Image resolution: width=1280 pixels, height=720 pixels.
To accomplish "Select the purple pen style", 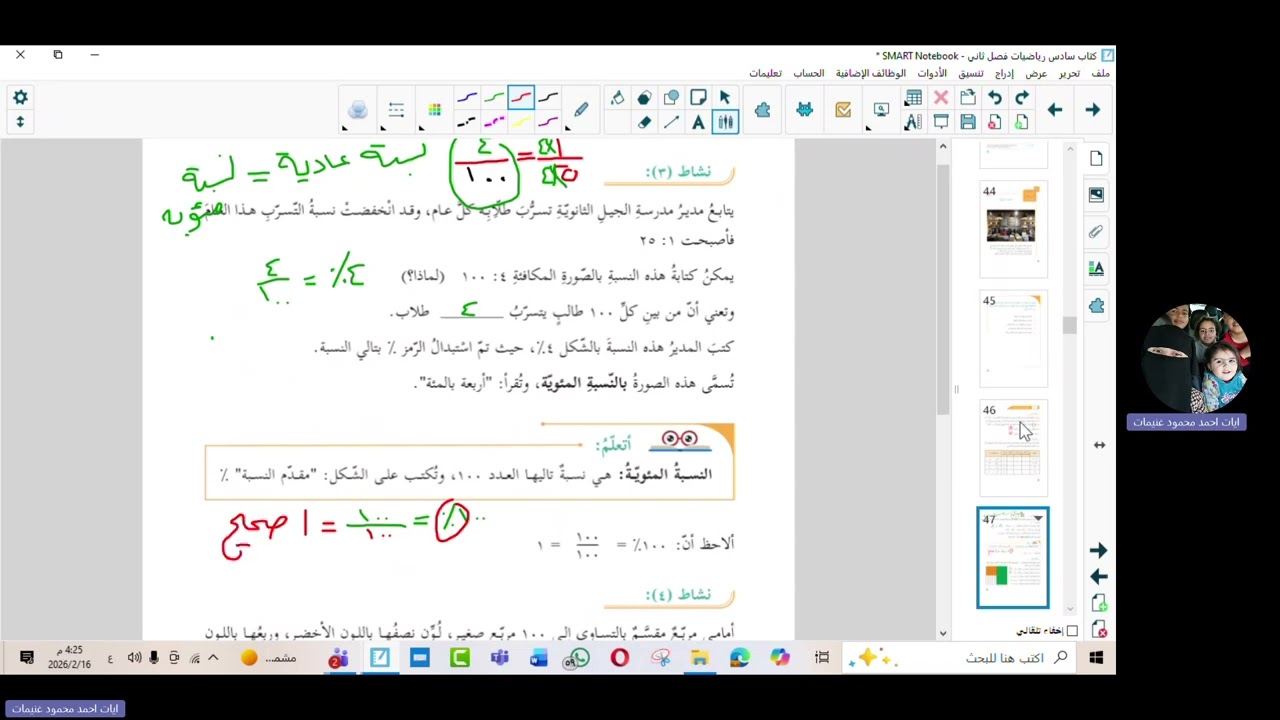I will click(x=548, y=122).
